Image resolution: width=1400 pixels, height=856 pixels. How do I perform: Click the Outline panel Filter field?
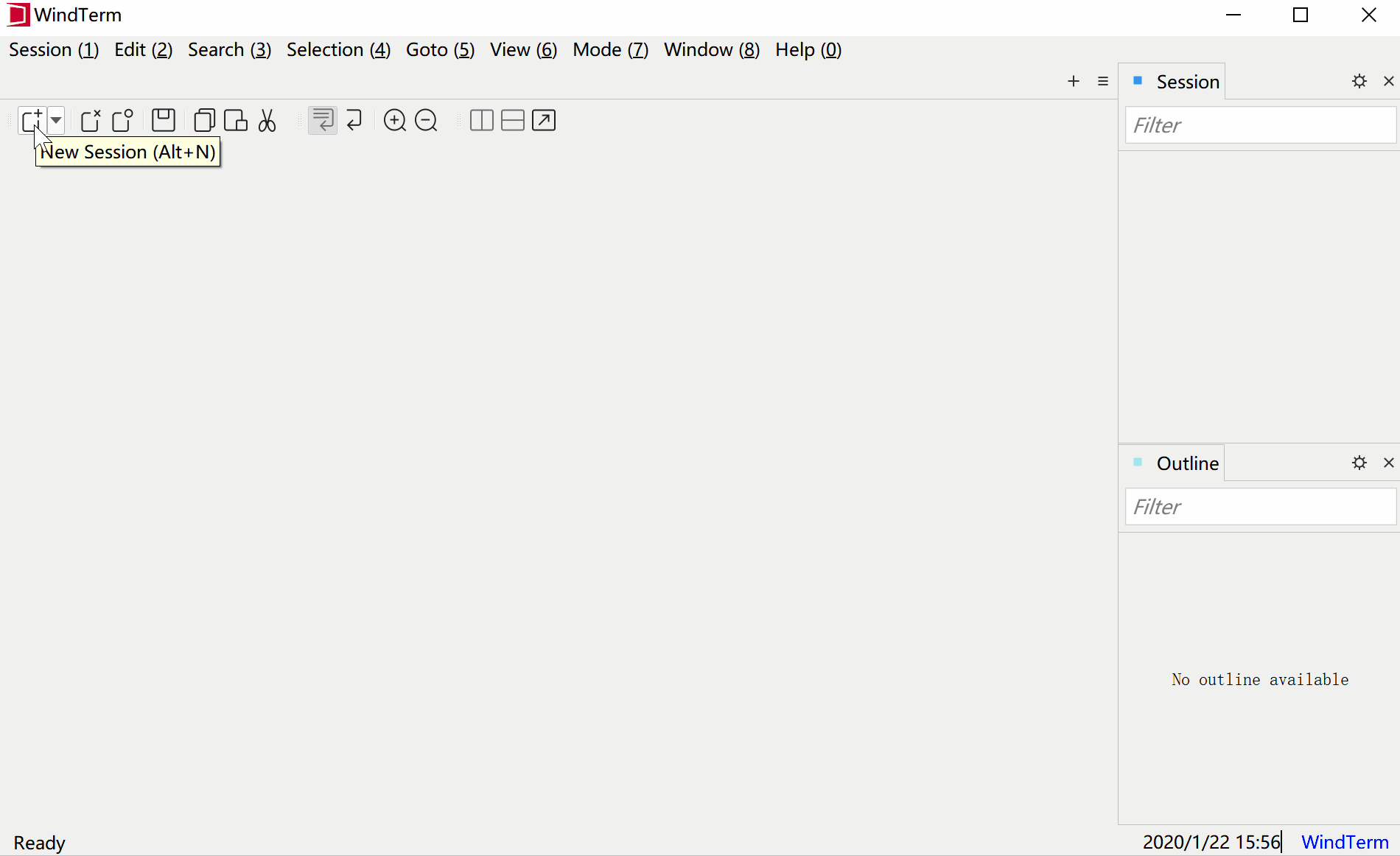pyautogui.click(x=1260, y=507)
